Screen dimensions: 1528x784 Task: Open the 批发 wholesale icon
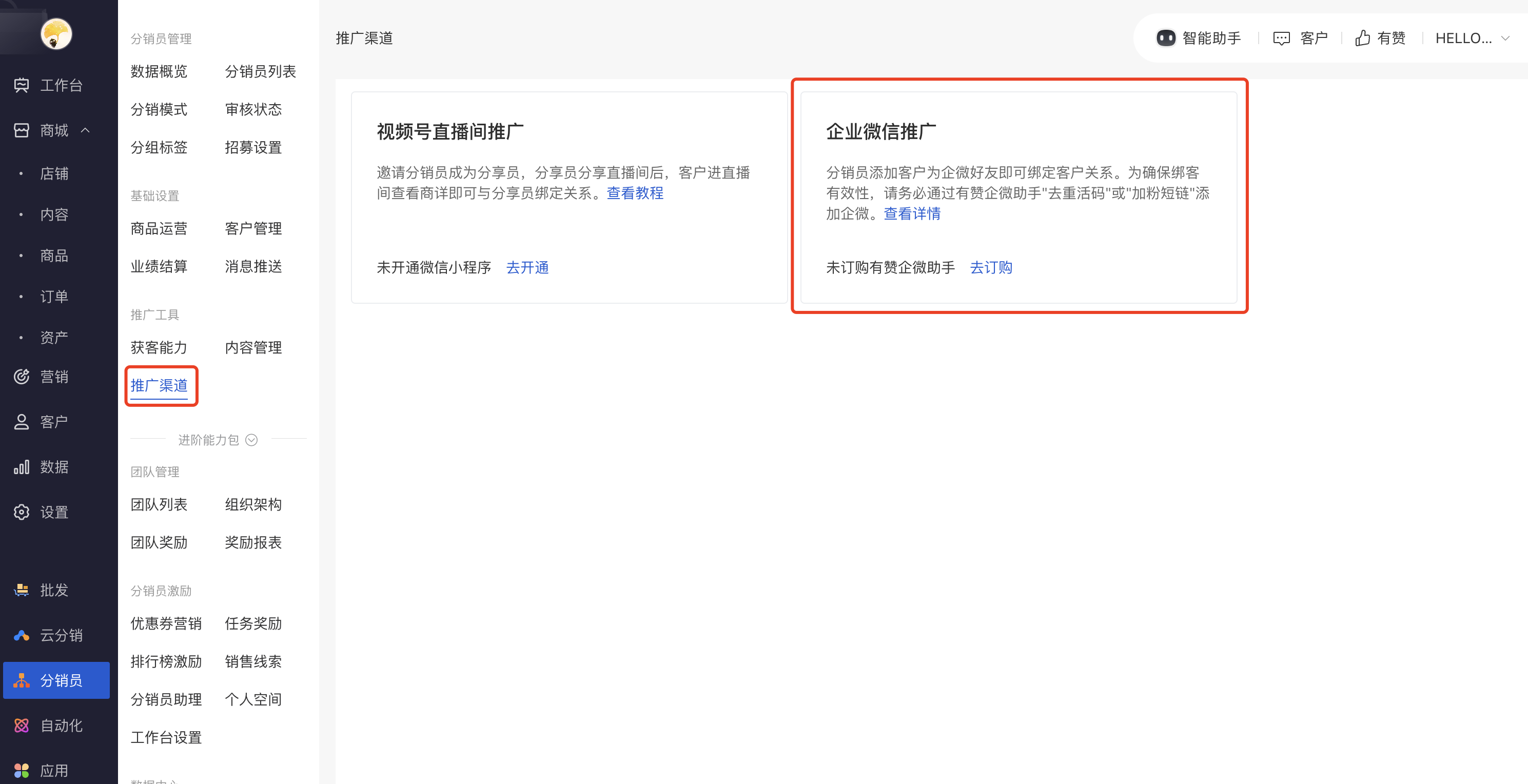22,590
